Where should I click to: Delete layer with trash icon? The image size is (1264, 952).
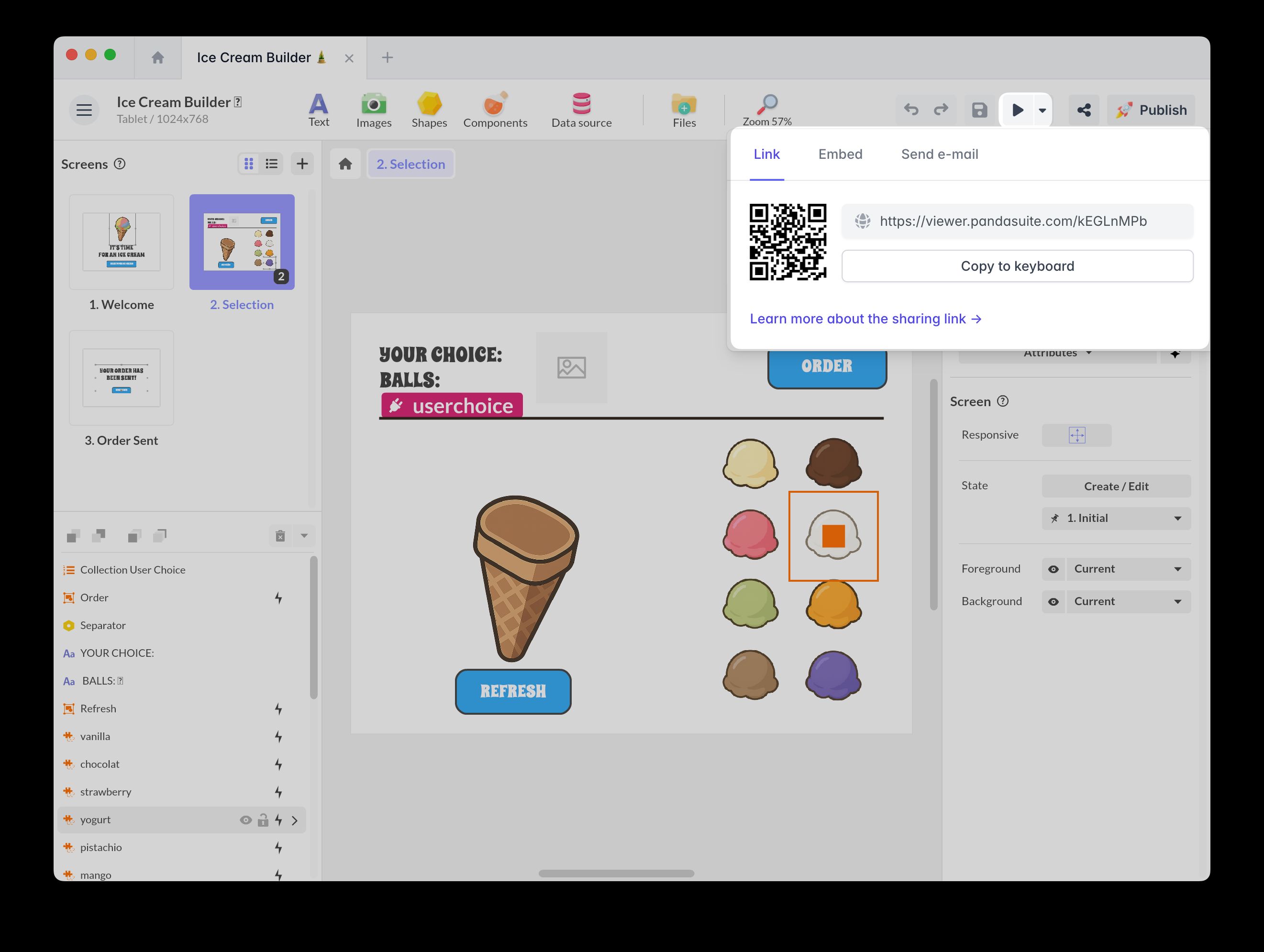pyautogui.click(x=280, y=535)
